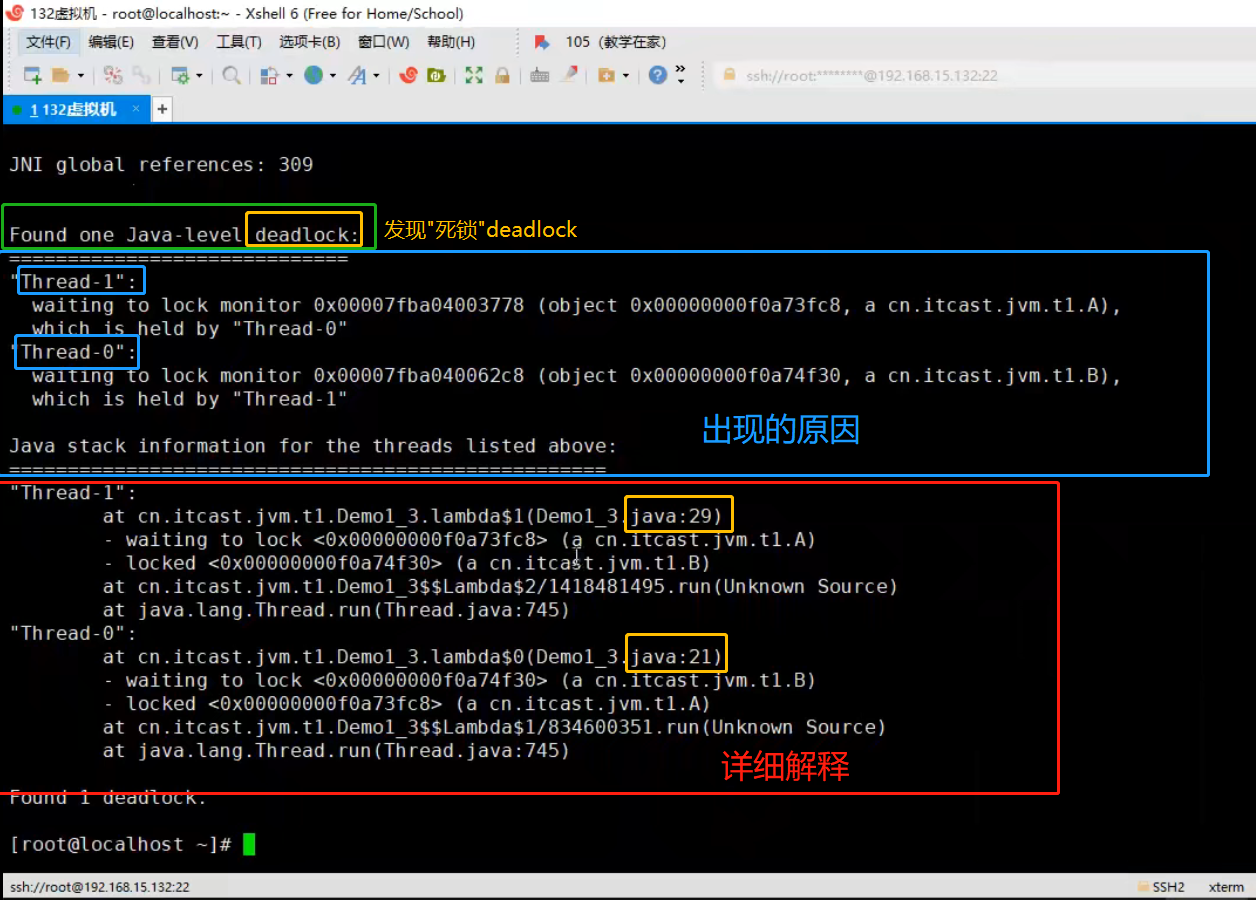Screen dimensions: 1256x900
Task: Click the keyboard mapping icon
Action: [x=540, y=75]
